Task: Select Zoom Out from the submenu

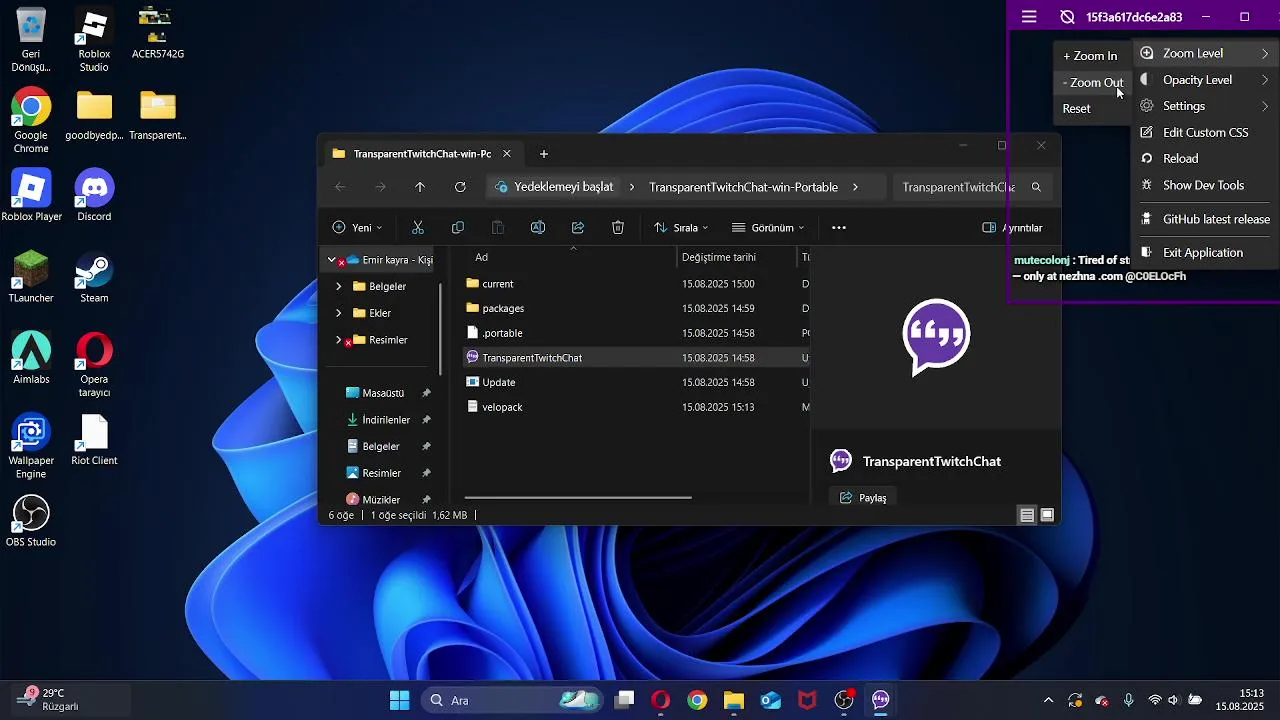Action: (1092, 83)
